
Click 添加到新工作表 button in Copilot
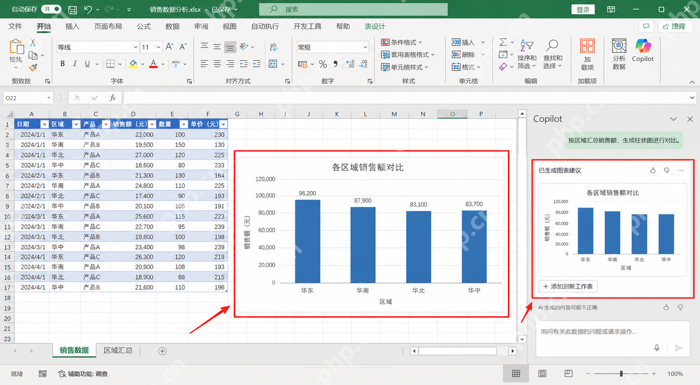click(568, 286)
